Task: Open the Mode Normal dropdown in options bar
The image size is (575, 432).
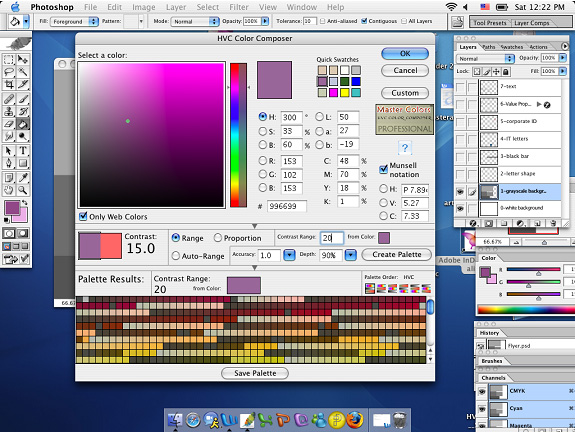Action: click(x=195, y=21)
